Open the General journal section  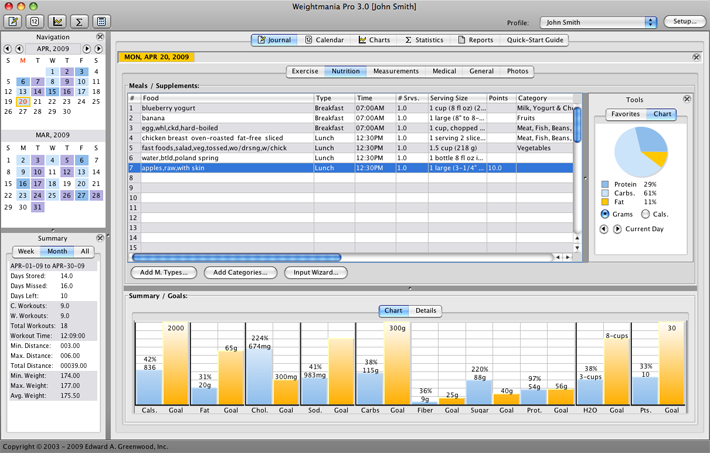pyautogui.click(x=481, y=71)
